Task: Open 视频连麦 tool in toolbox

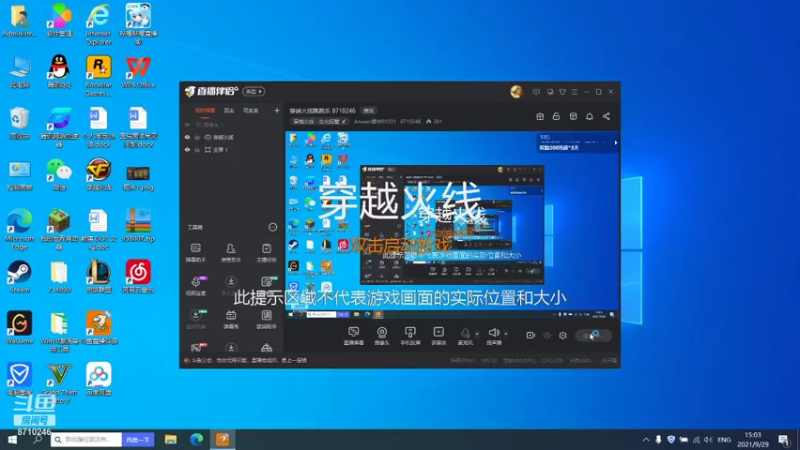Action: click(x=195, y=286)
